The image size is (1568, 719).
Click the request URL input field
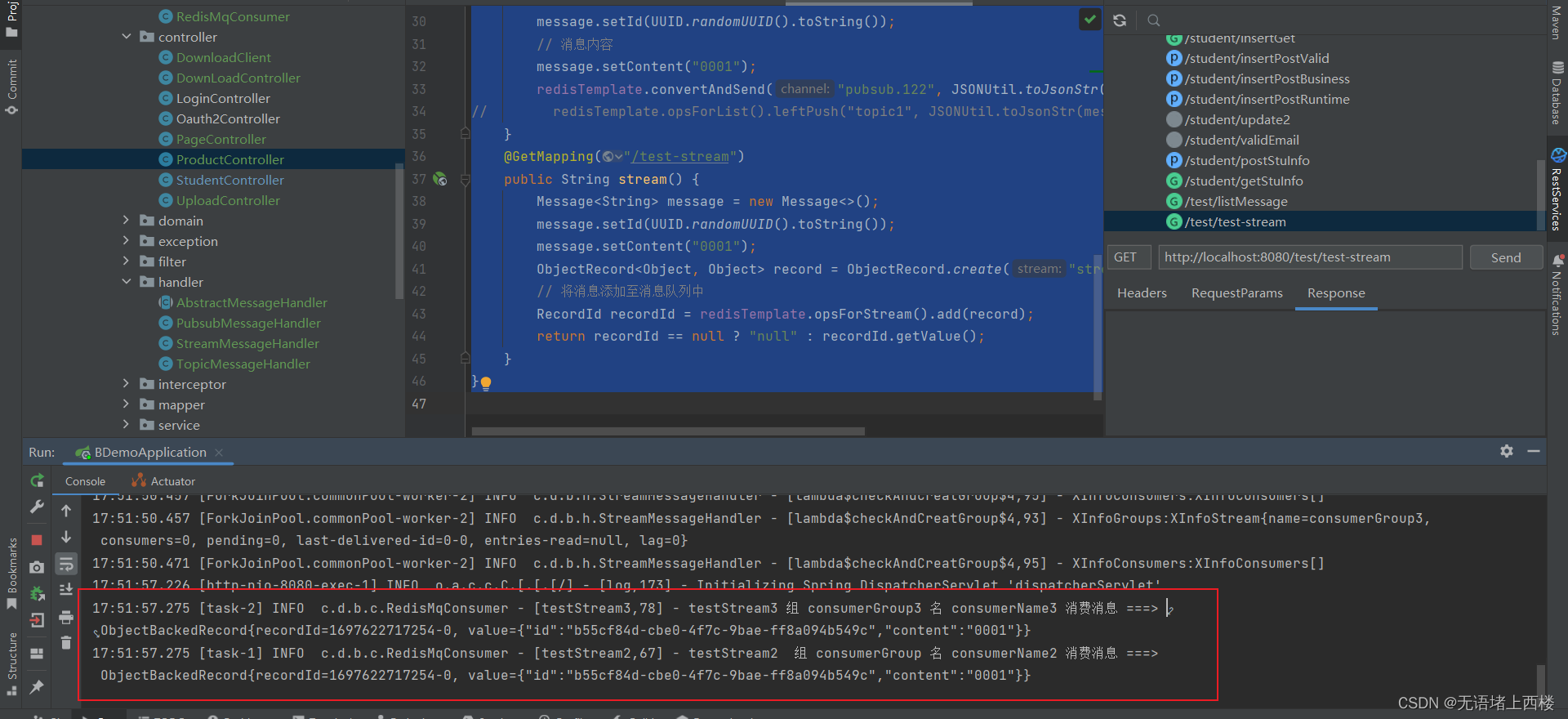pyautogui.click(x=1310, y=257)
